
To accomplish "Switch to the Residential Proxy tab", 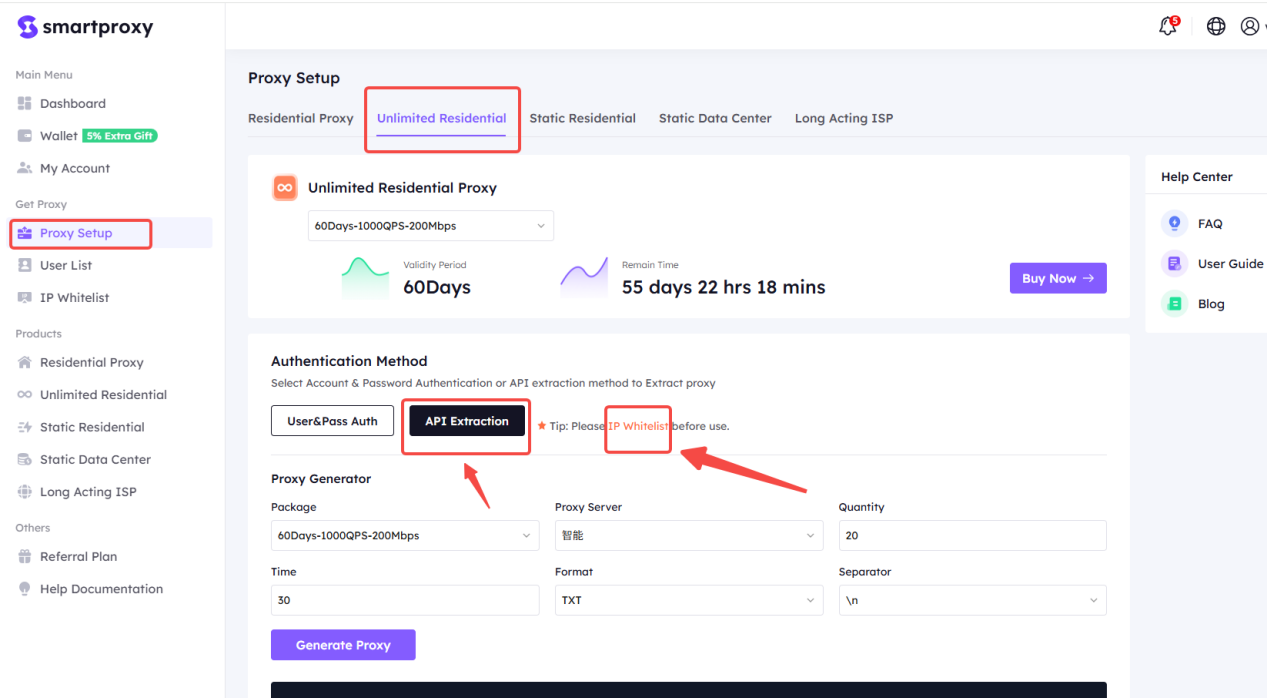I will pos(301,118).
